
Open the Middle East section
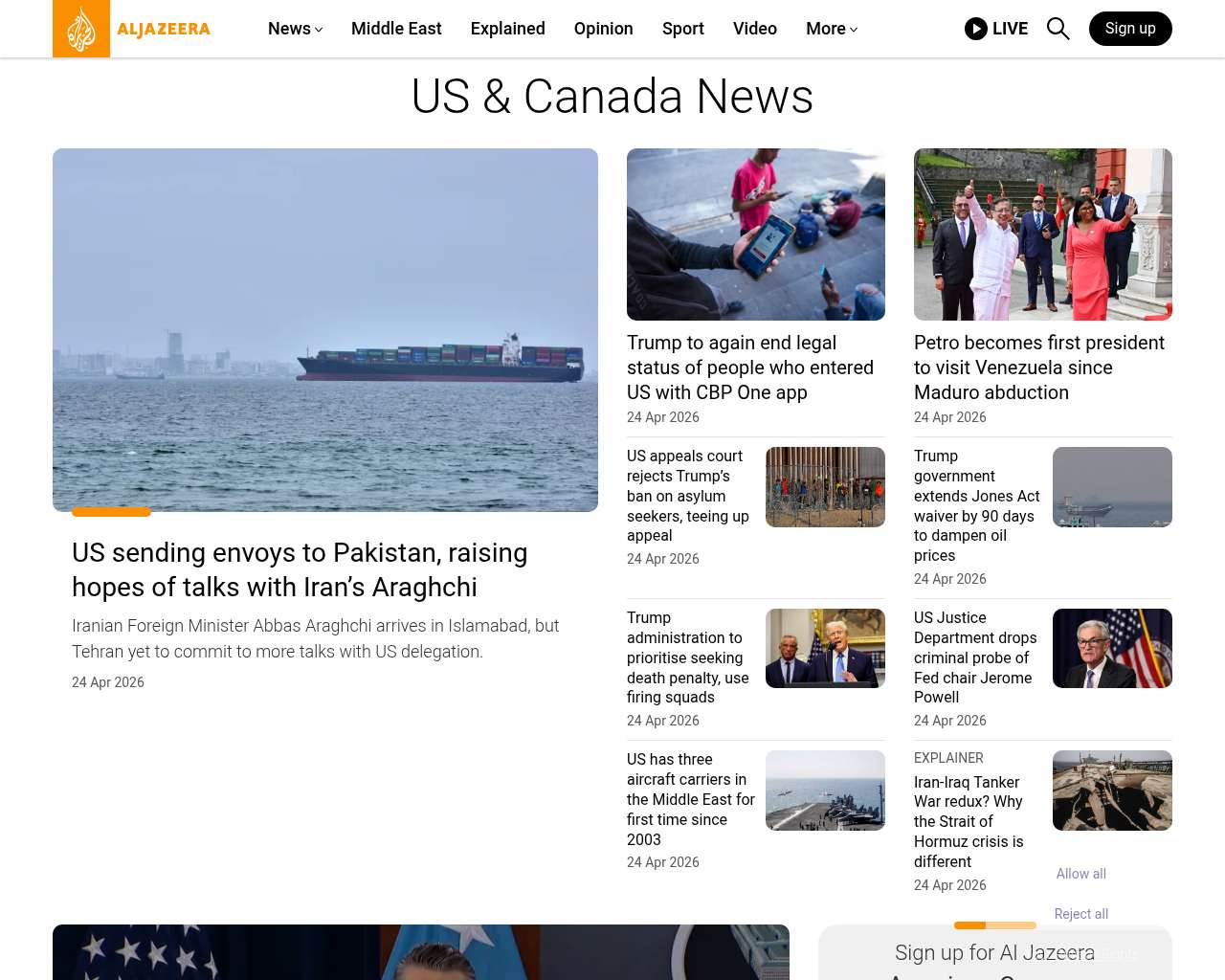click(396, 29)
